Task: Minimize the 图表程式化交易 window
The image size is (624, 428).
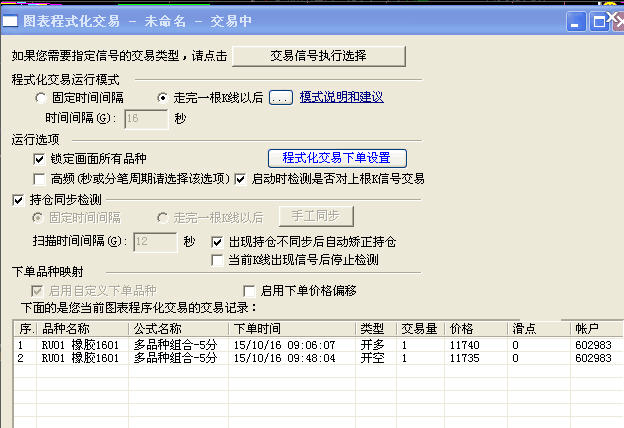Action: pyautogui.click(x=577, y=21)
